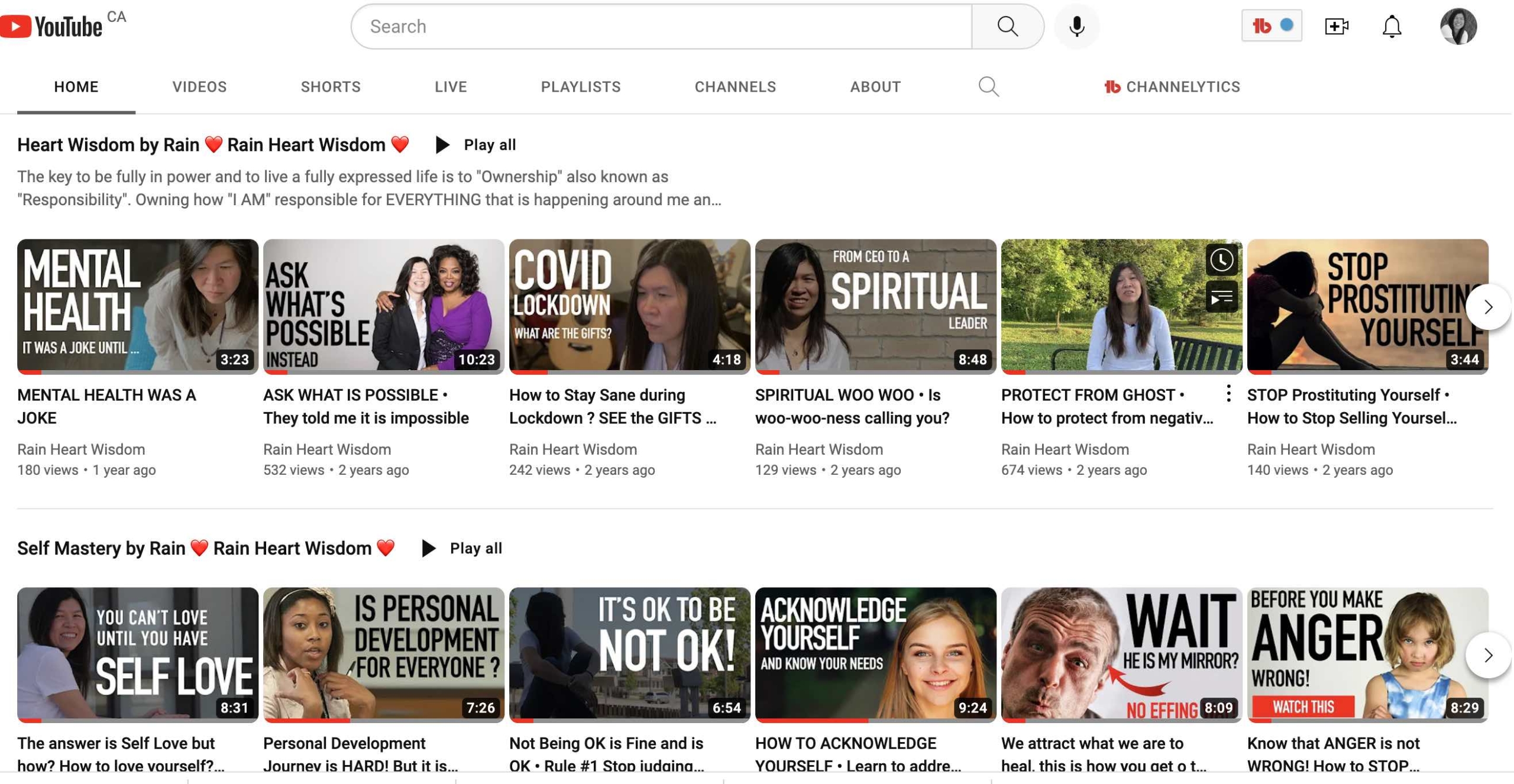Toggle Watch Later on Protect From Ghost
Screen dimensions: 1514x784
(1221, 260)
